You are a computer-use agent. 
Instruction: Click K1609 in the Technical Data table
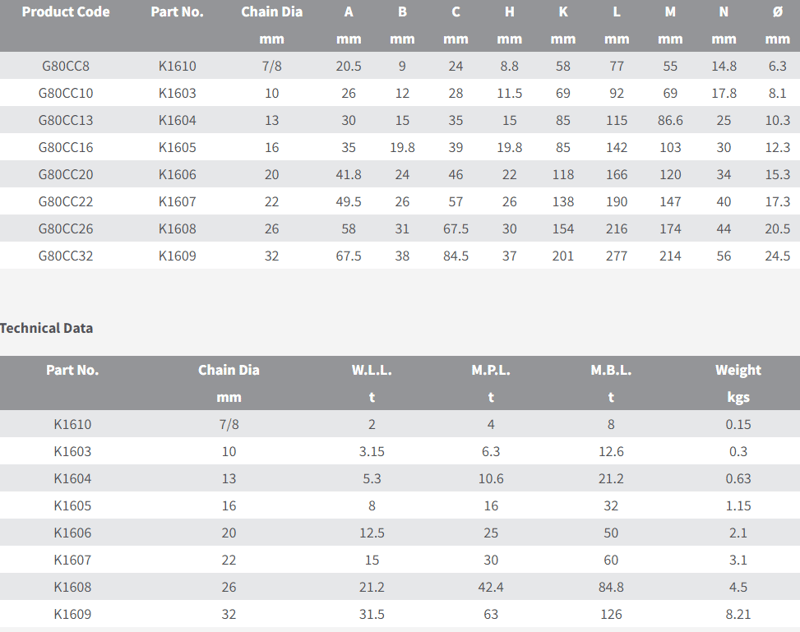click(x=72, y=614)
